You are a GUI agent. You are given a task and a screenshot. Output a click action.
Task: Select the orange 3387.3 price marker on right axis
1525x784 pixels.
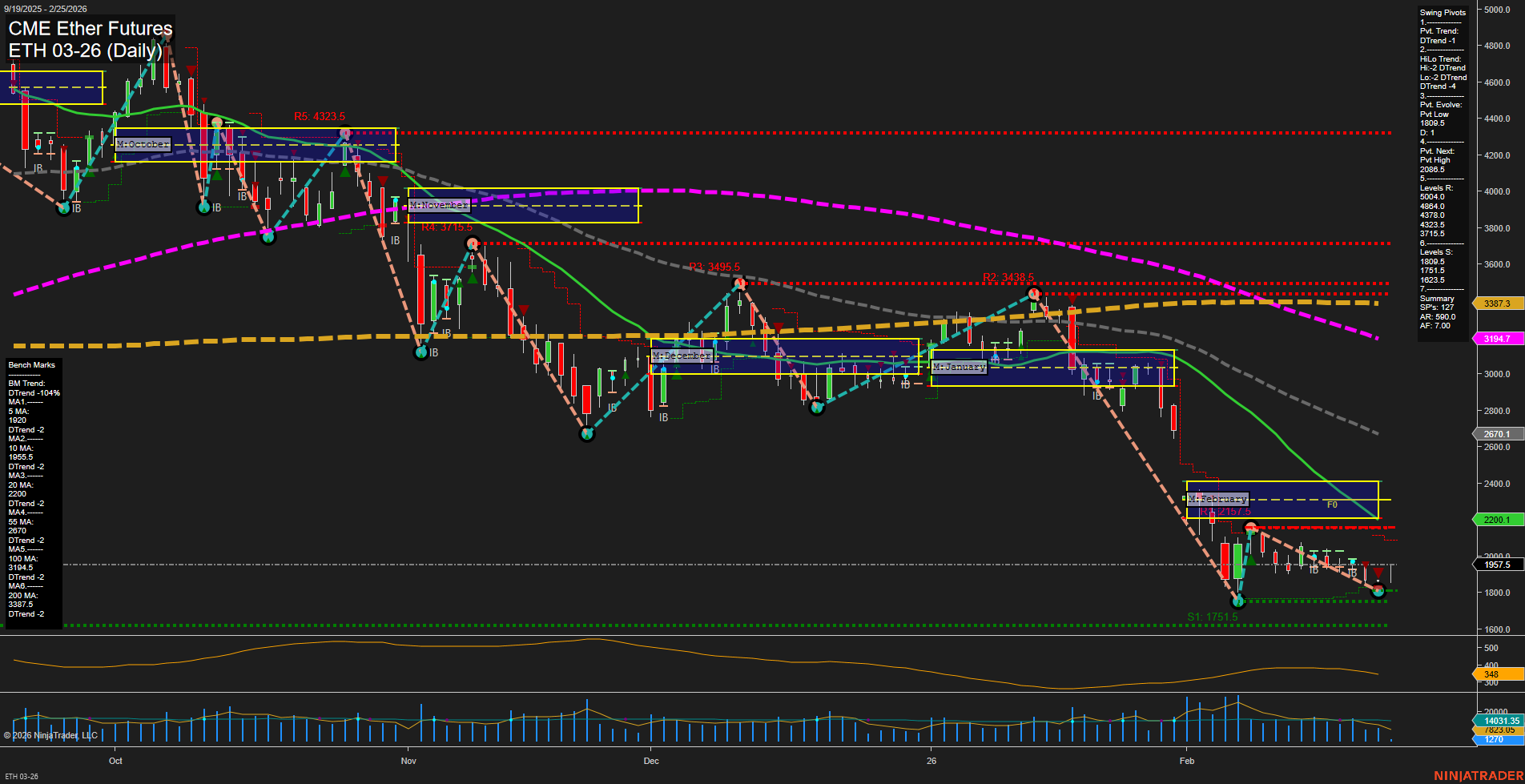pos(1497,304)
